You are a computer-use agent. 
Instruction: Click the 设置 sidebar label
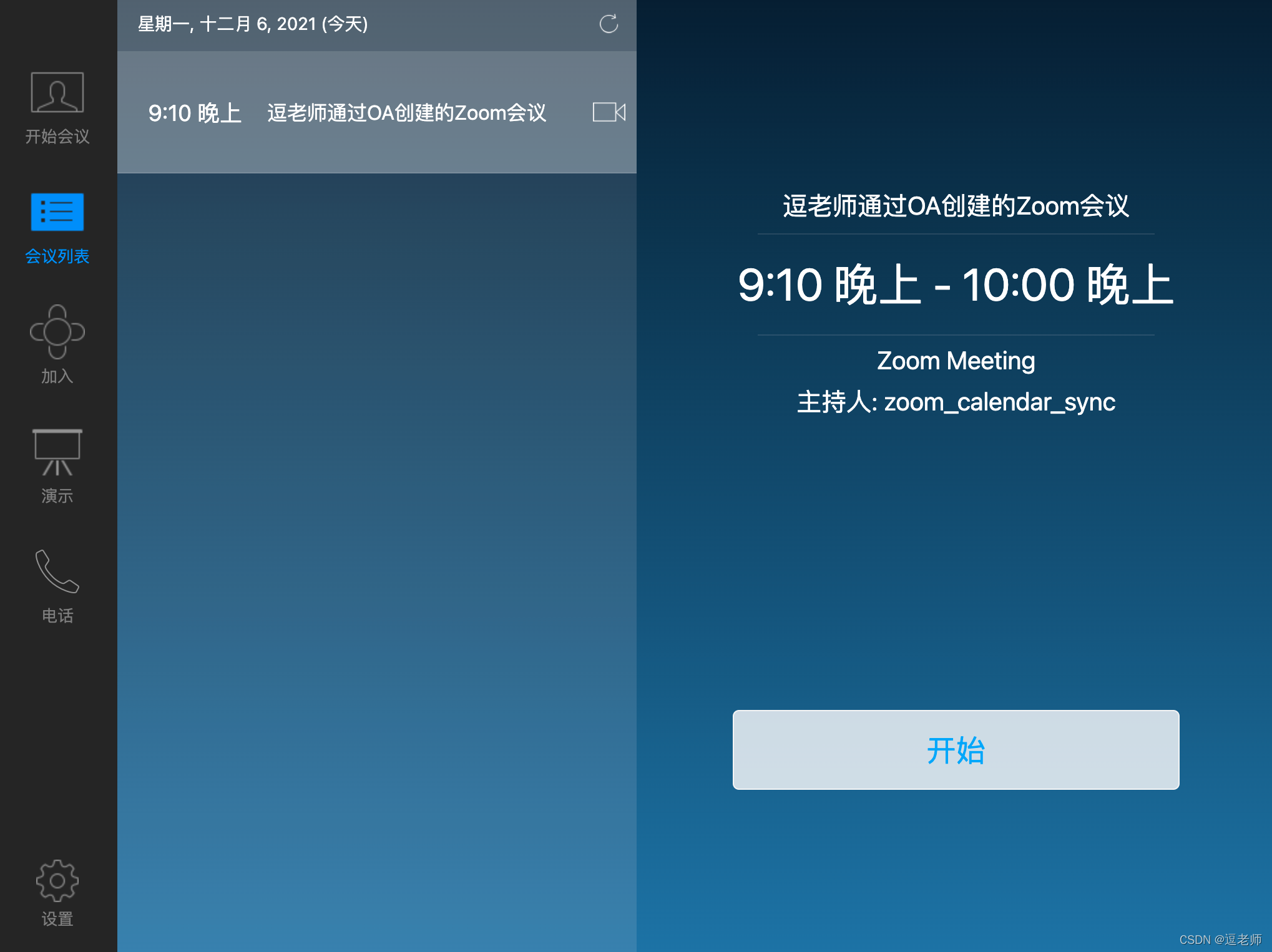(57, 919)
